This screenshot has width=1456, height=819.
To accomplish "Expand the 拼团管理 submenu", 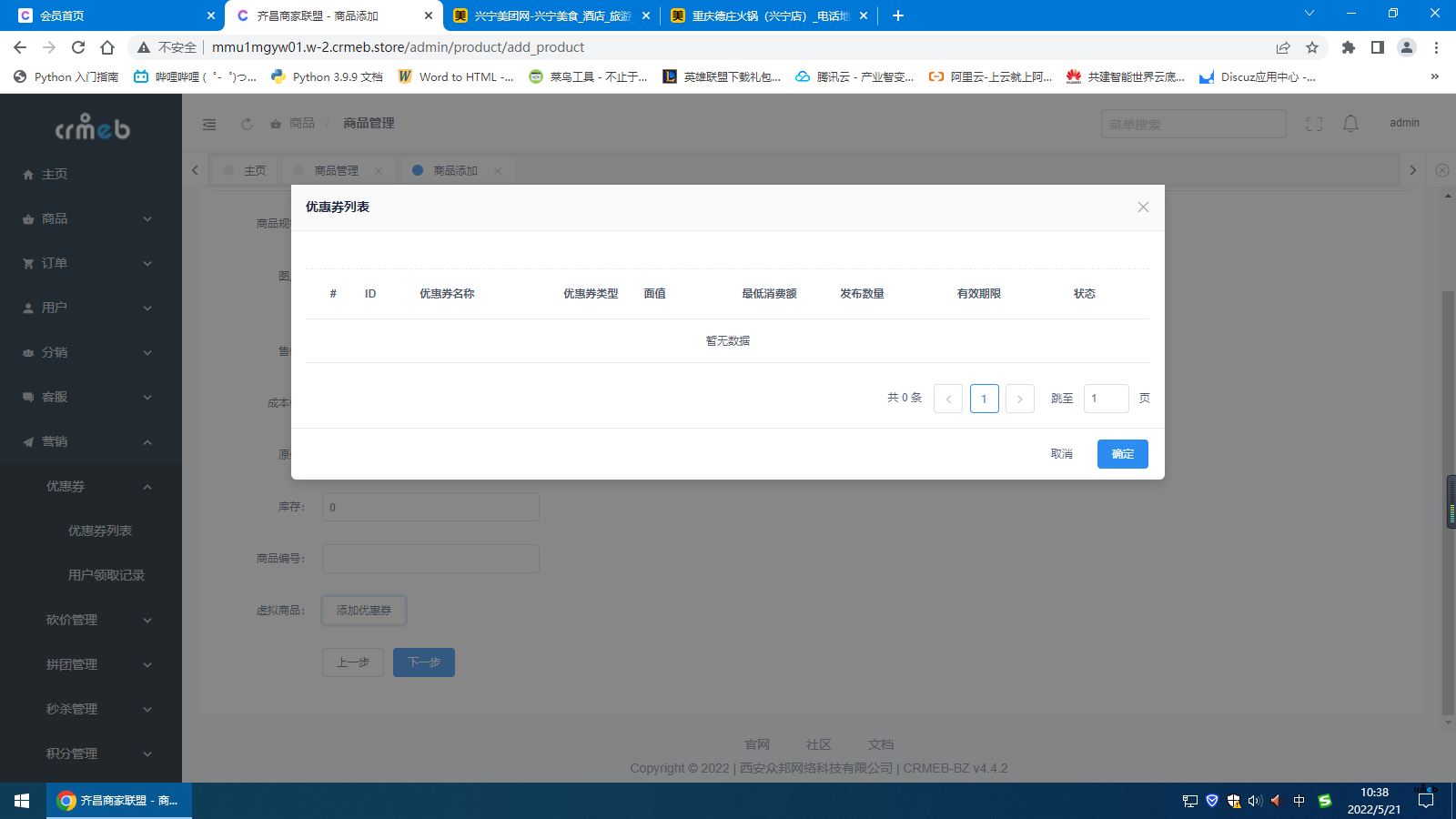I will coord(91,664).
